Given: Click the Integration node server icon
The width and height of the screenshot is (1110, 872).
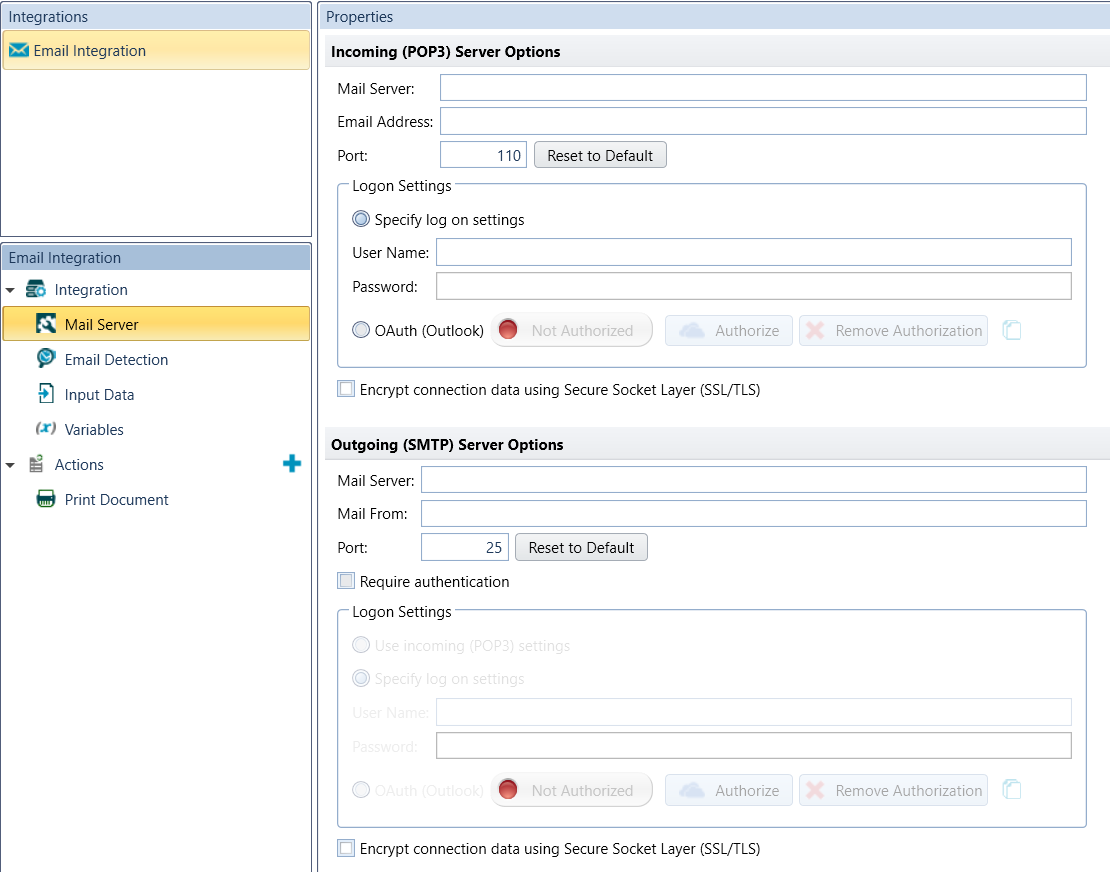Looking at the screenshot, I should coord(36,289).
